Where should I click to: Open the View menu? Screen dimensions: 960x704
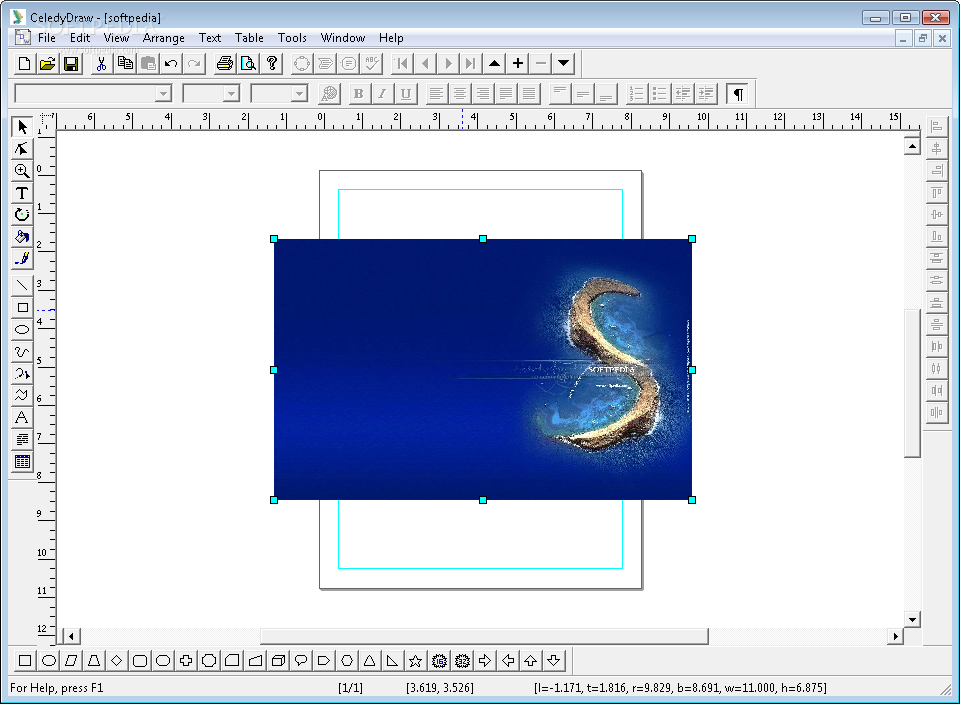116,38
